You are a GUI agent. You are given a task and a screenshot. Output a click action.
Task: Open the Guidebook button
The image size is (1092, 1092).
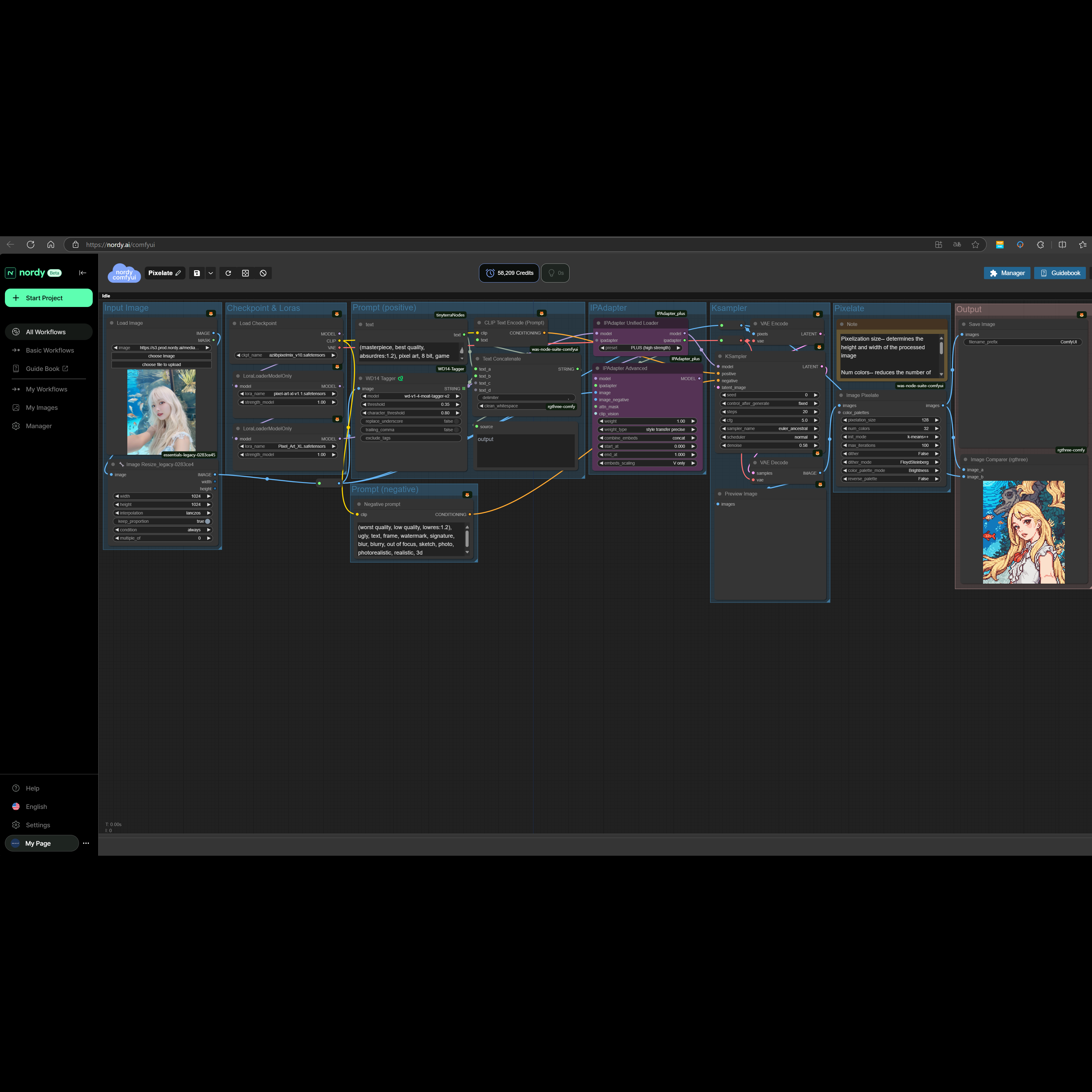coord(1060,273)
